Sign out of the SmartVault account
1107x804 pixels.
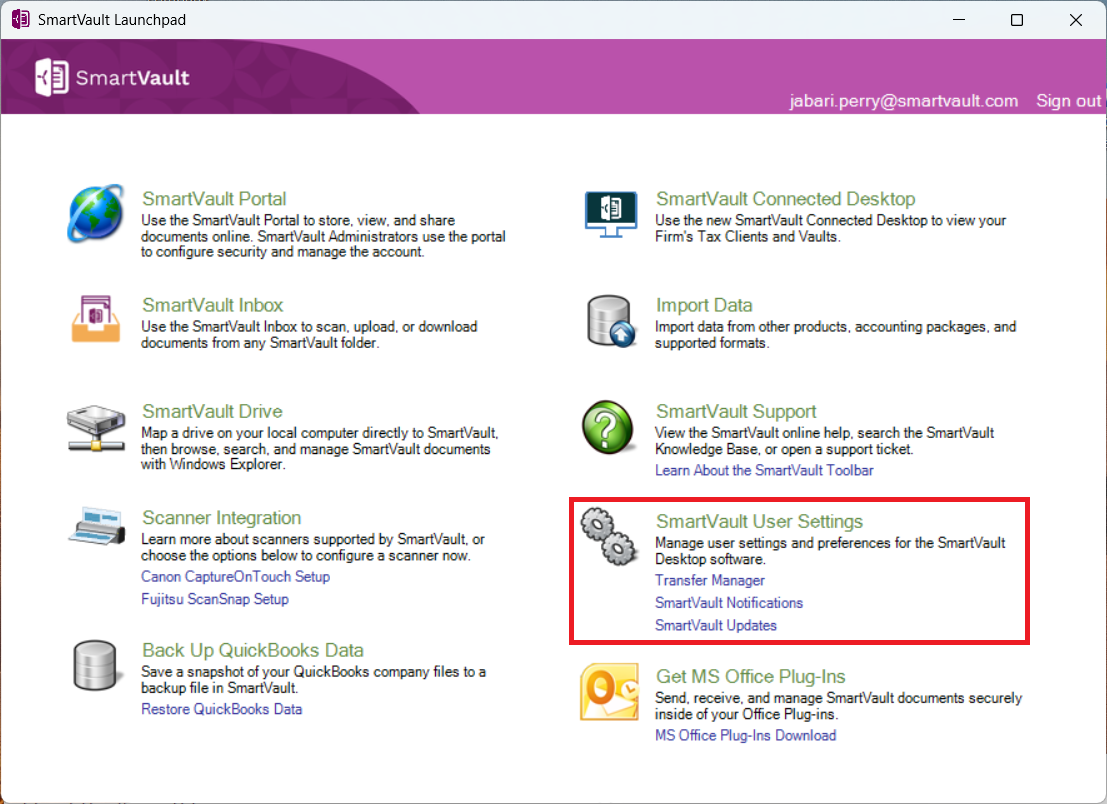click(1068, 101)
